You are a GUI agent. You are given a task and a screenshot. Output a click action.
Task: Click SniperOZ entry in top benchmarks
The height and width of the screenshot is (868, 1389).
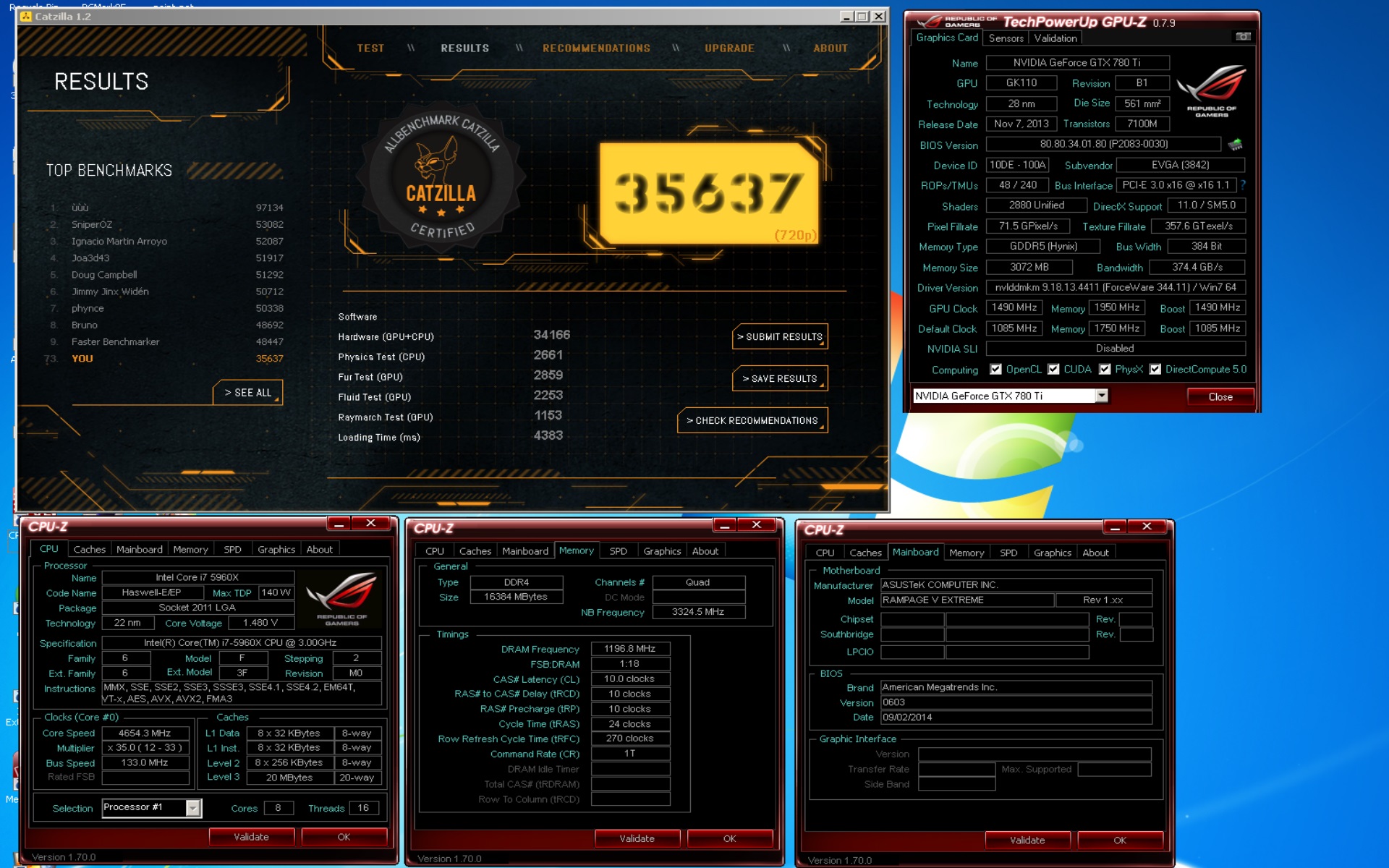(166, 224)
